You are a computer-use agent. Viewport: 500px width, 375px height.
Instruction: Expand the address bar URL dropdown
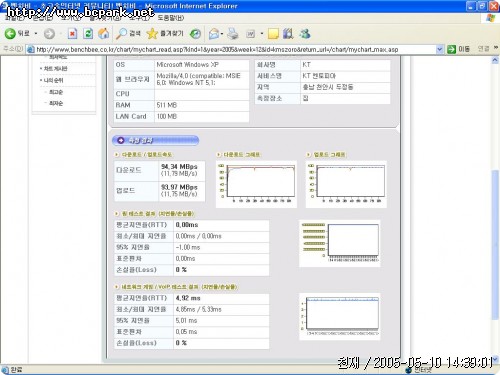[x=440, y=49]
